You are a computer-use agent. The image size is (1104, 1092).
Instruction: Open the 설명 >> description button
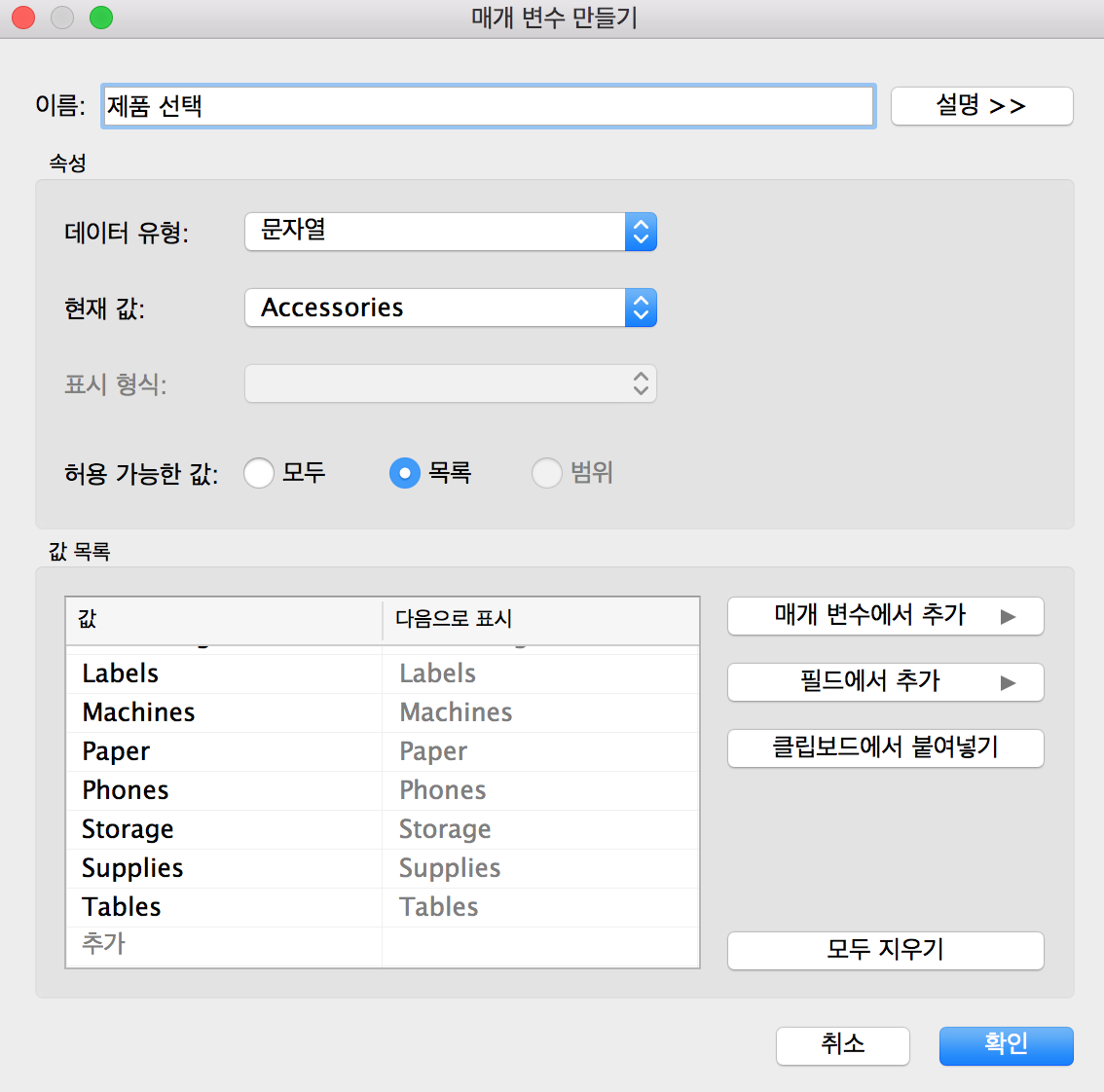click(x=981, y=106)
